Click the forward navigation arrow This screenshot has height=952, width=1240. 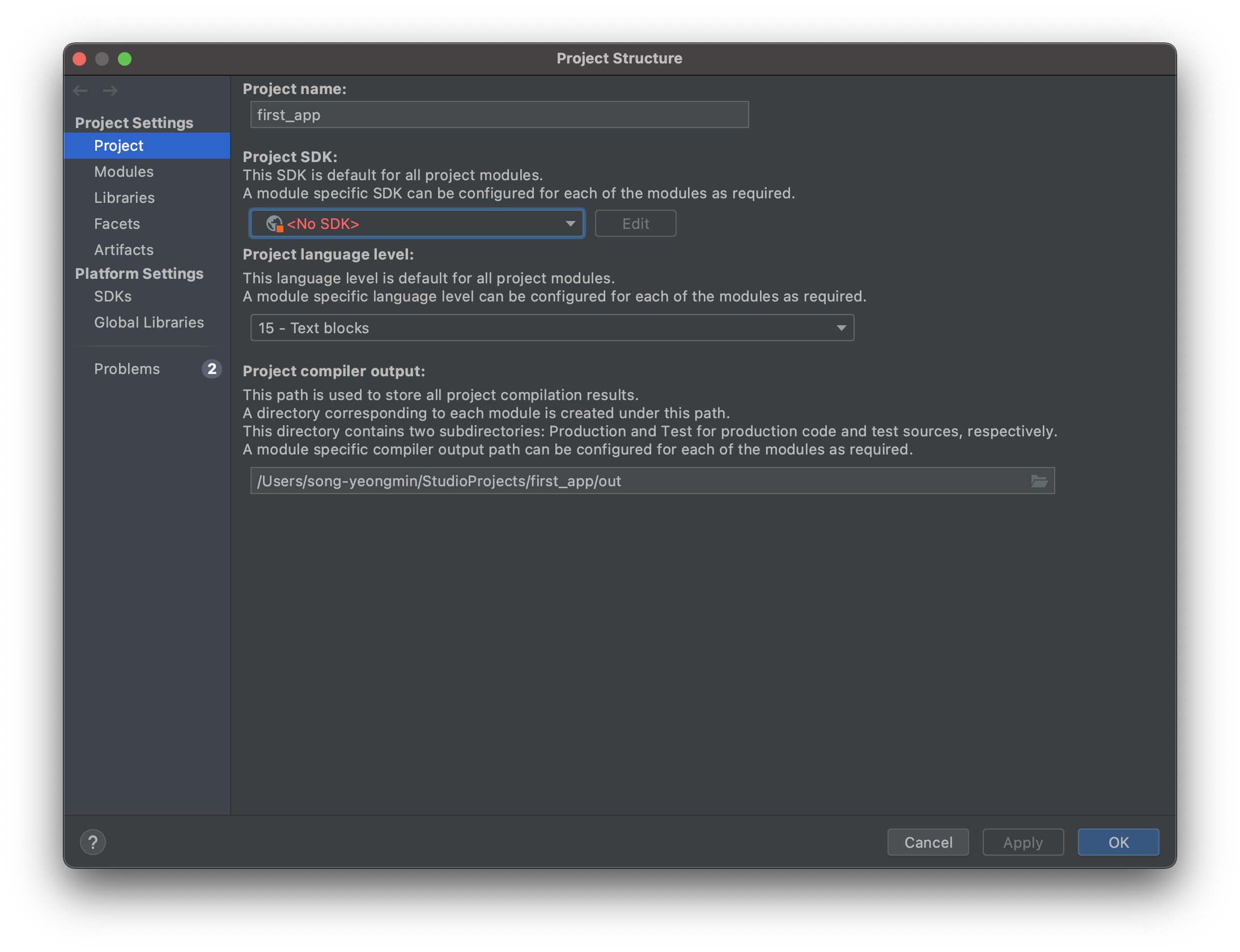pyautogui.click(x=111, y=91)
